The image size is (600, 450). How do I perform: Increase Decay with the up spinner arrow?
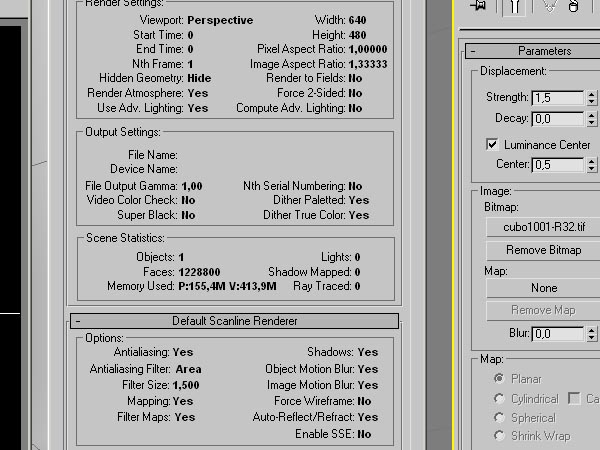592,115
